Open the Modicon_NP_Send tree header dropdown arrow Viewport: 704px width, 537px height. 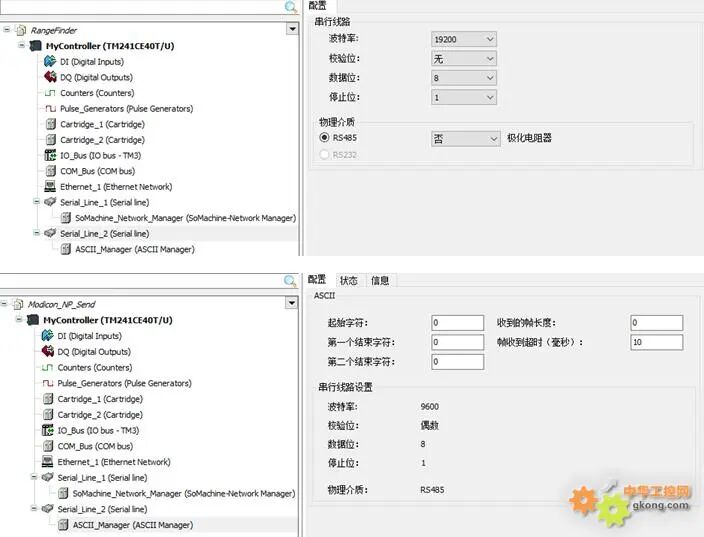291,303
